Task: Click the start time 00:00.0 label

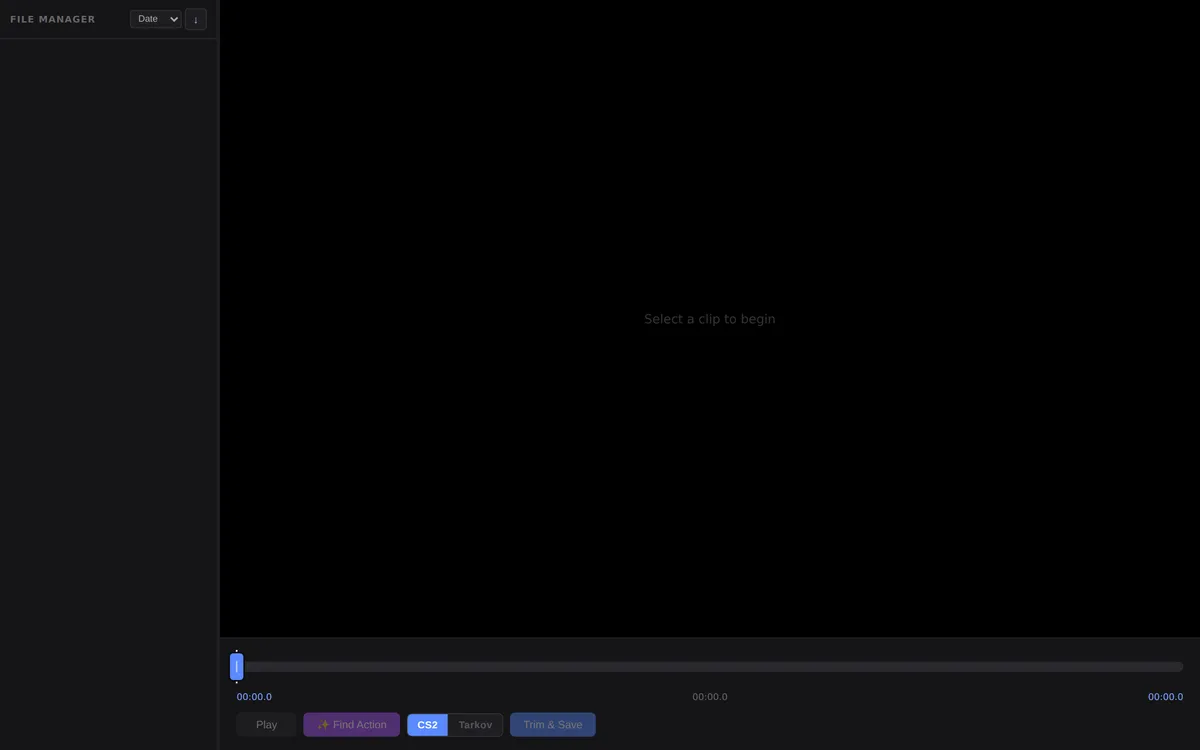Action: coord(254,697)
